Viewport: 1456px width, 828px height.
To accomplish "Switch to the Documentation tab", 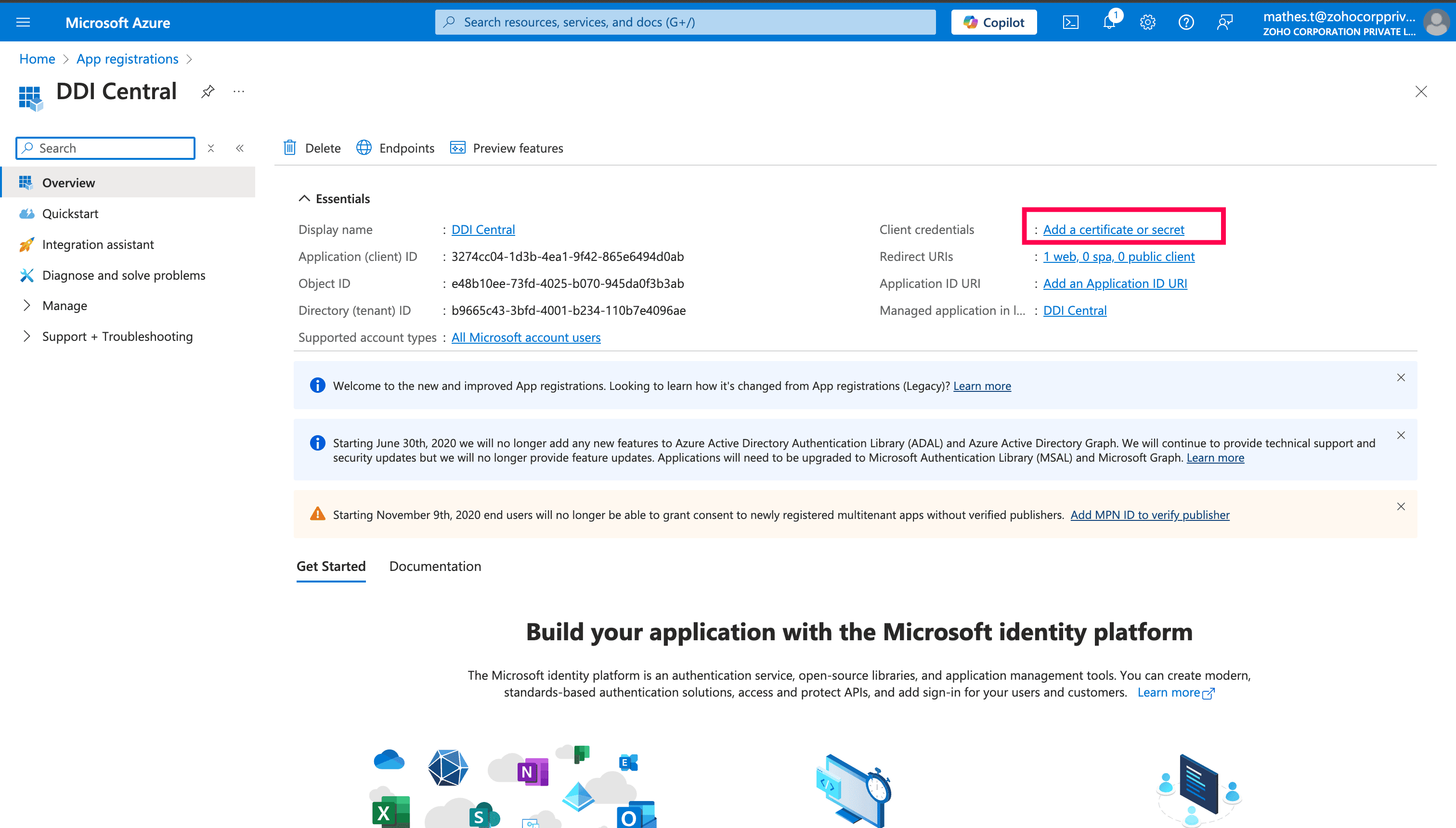I will [x=435, y=566].
